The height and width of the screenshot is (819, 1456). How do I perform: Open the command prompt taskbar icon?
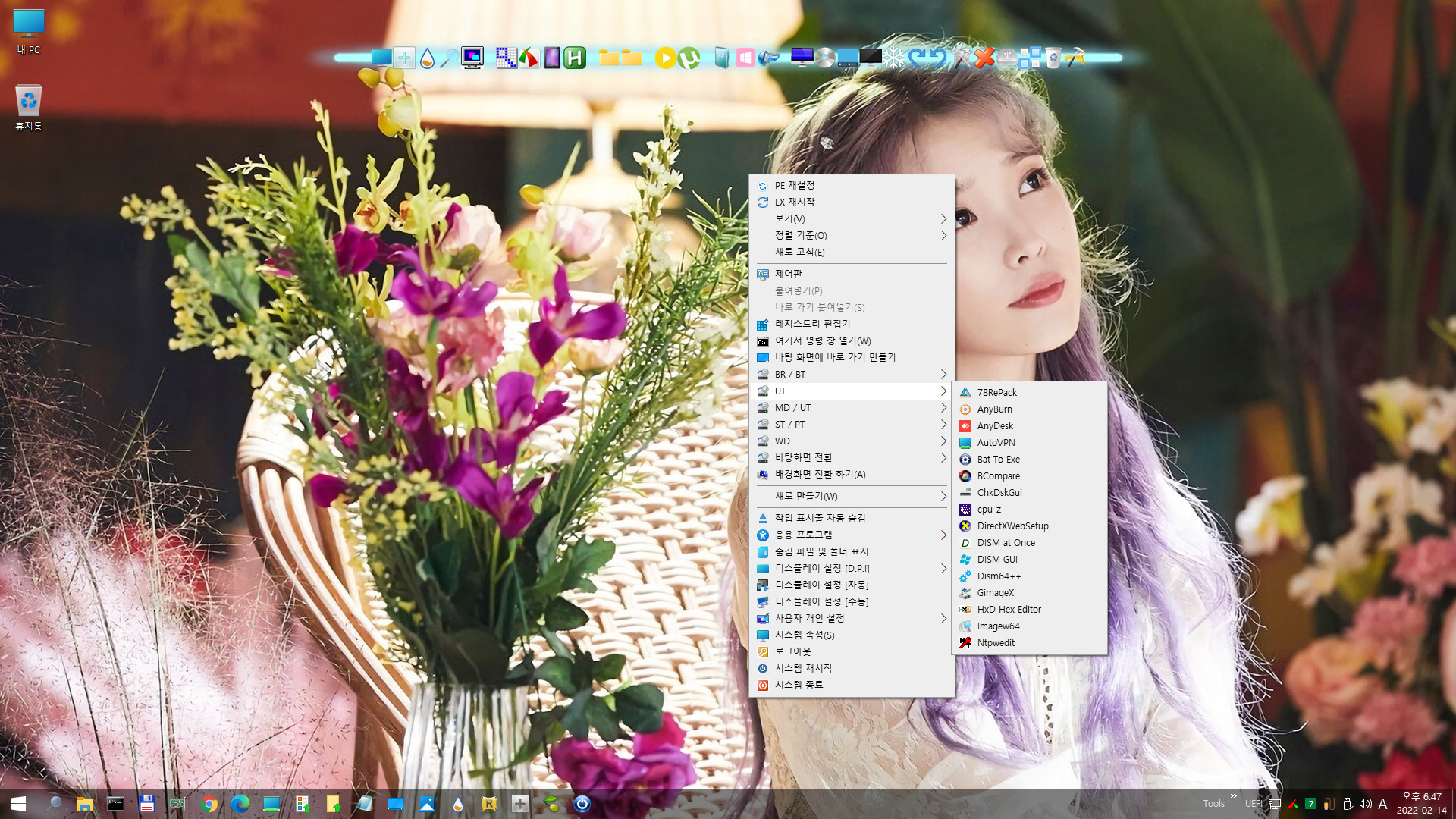115,804
